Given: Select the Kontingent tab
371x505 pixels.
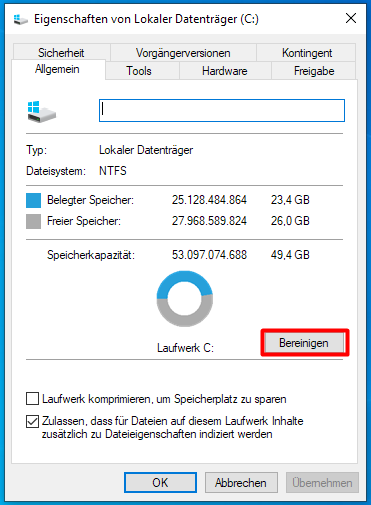Looking at the screenshot, I should 307,53.
